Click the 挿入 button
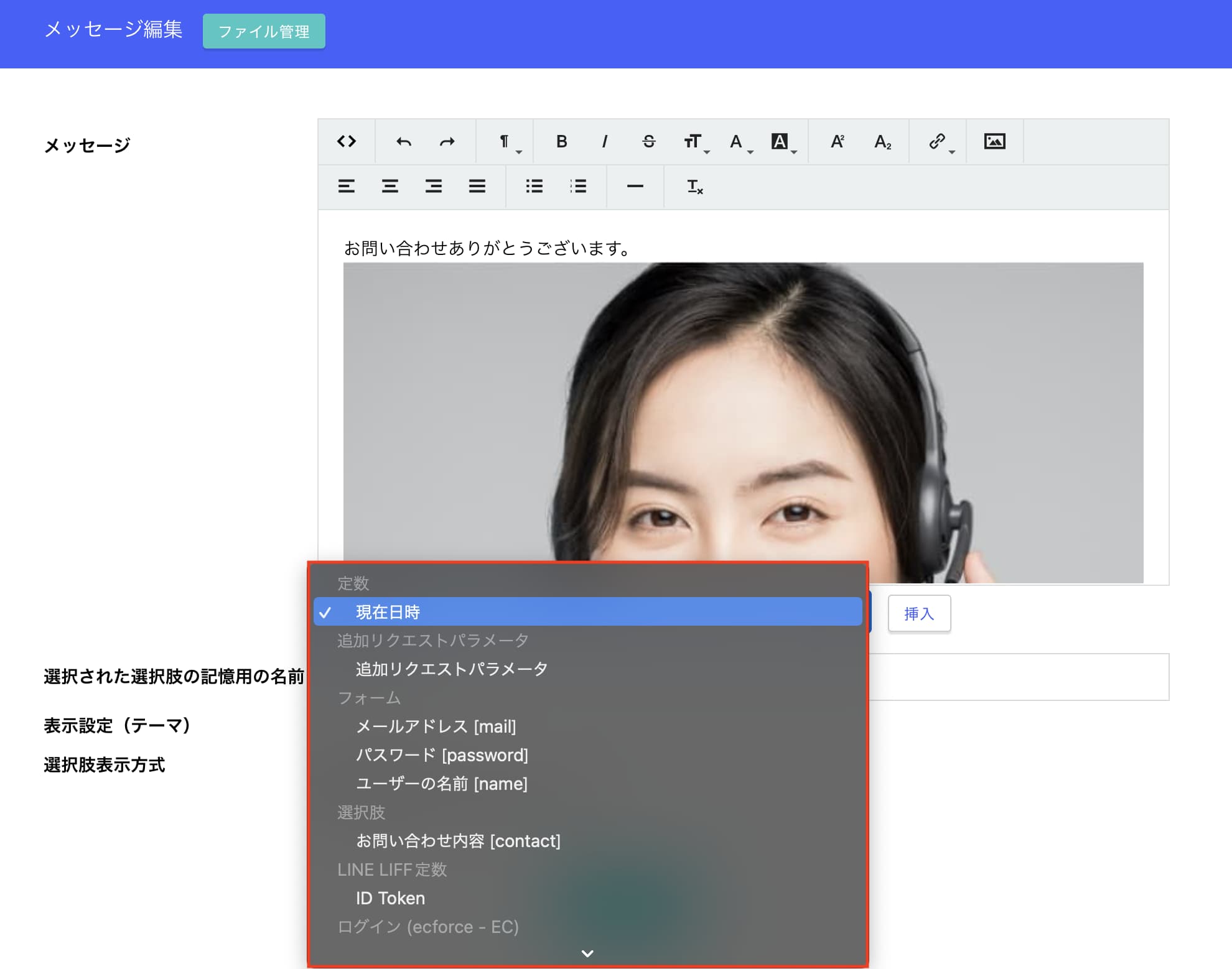 point(919,614)
